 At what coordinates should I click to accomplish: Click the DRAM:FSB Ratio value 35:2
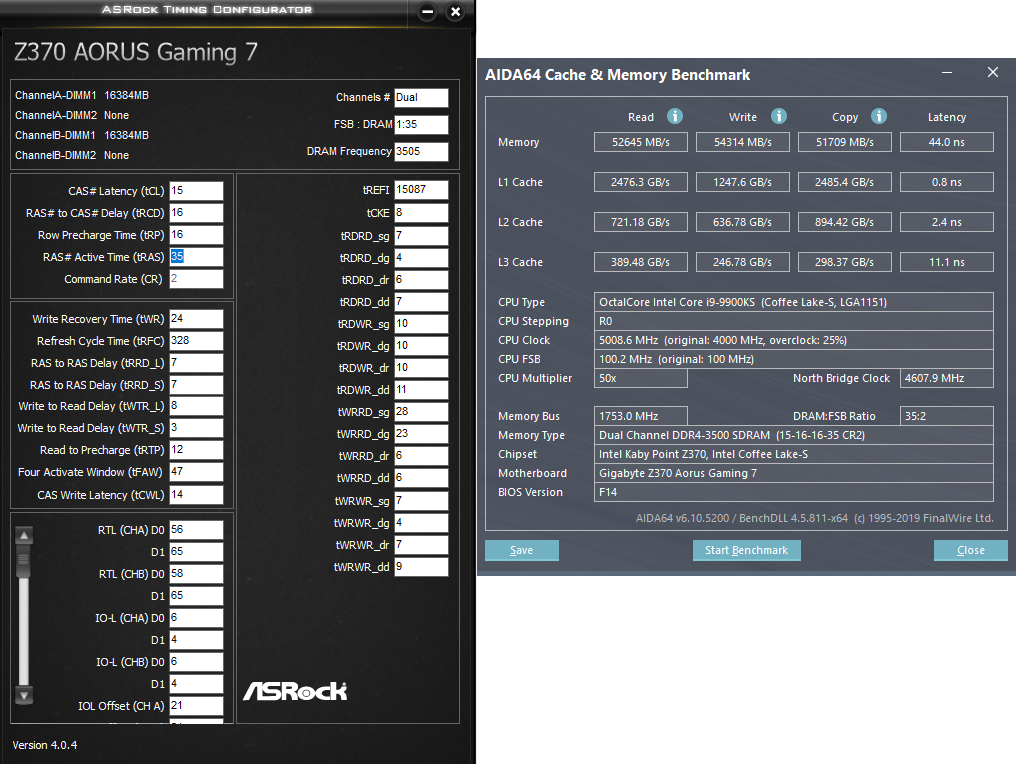(947, 416)
